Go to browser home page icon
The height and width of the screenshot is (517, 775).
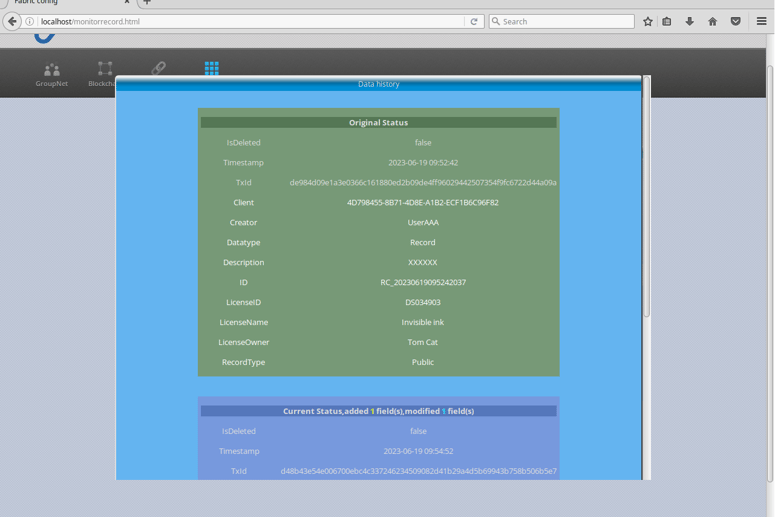[x=713, y=21]
